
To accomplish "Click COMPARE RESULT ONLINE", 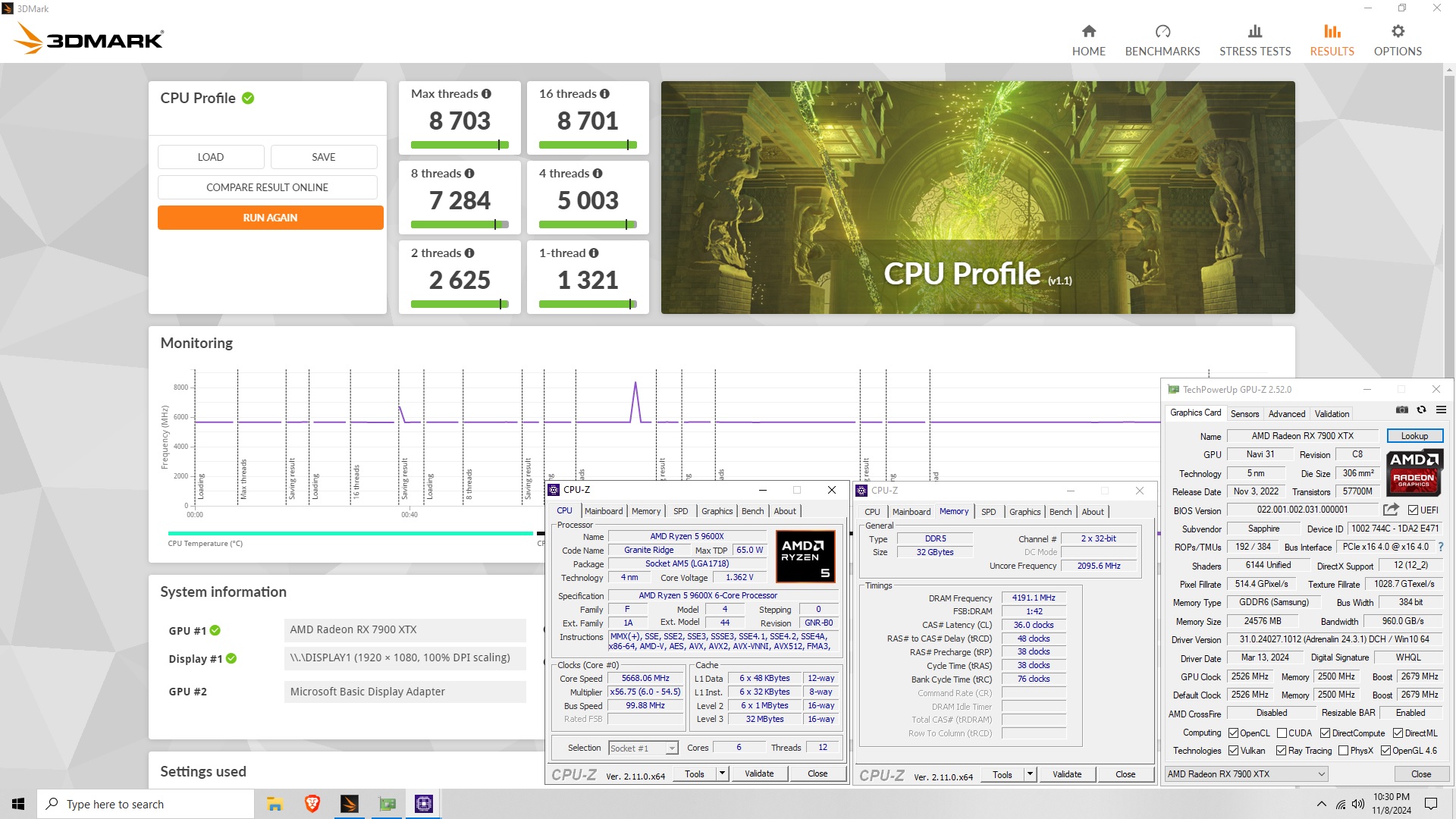I will (x=267, y=187).
